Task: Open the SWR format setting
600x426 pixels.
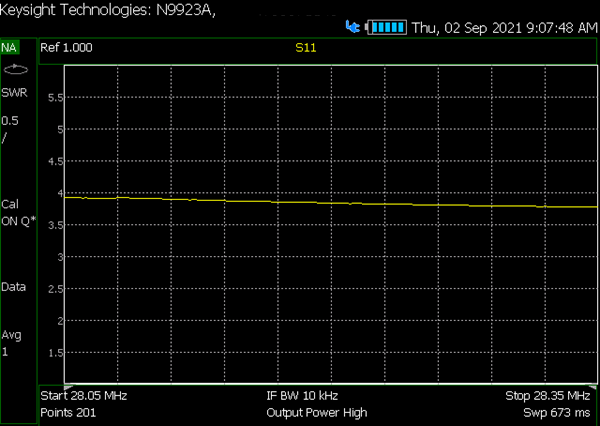Action: (x=15, y=93)
